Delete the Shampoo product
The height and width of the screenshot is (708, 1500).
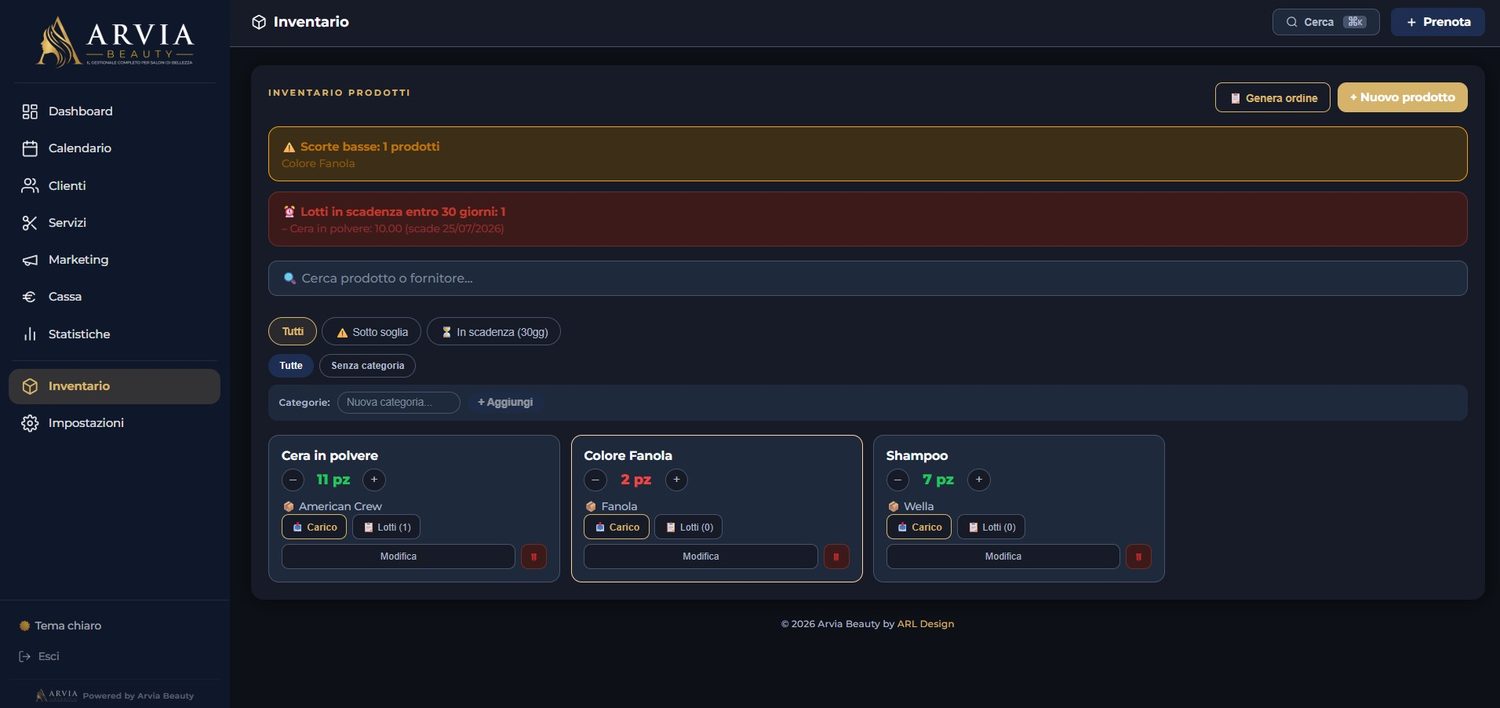click(1138, 556)
